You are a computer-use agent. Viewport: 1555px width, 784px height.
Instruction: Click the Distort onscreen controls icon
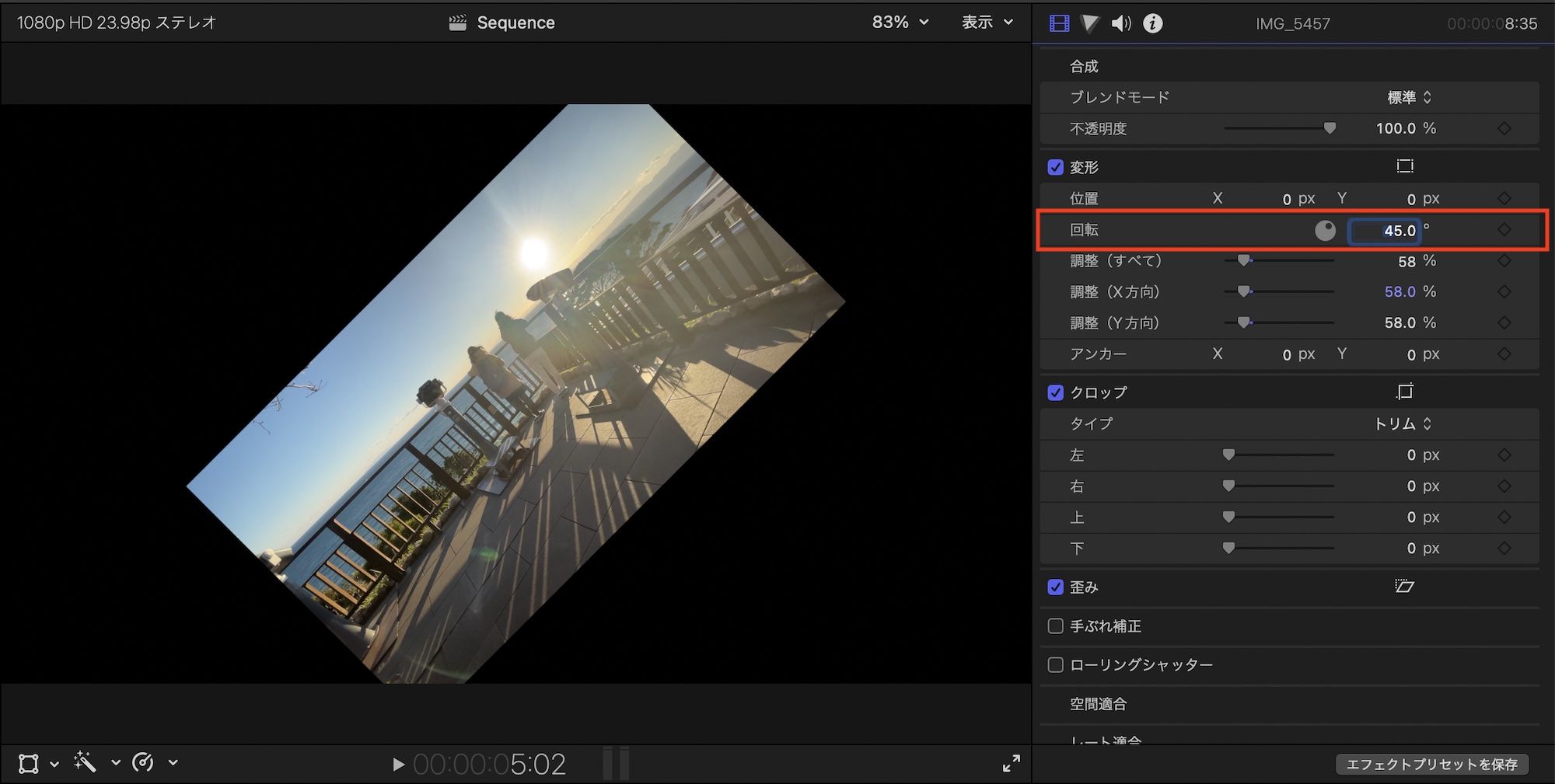point(1404,586)
